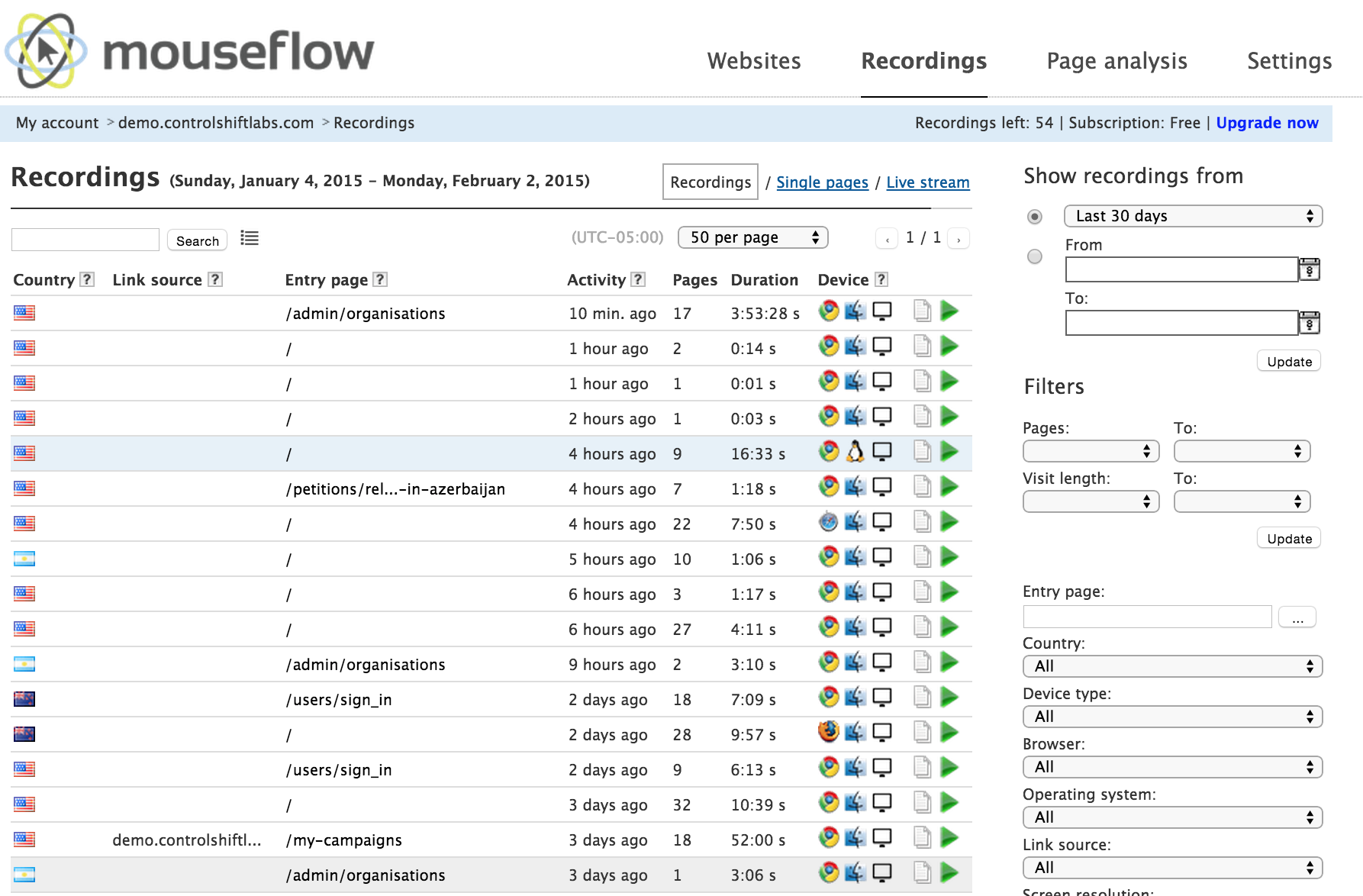Play the /petitions/rel...-in-azerbaijan recording
The height and width of the screenshot is (896, 1363).
tap(949, 487)
